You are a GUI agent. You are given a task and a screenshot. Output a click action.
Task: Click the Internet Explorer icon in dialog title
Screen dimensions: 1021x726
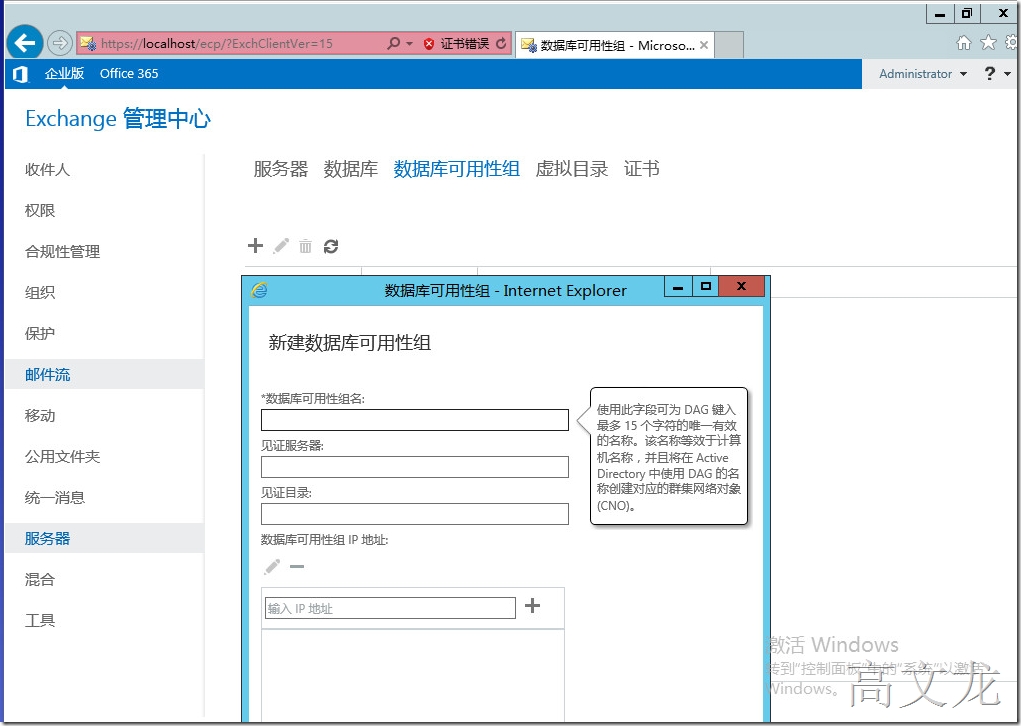point(259,290)
